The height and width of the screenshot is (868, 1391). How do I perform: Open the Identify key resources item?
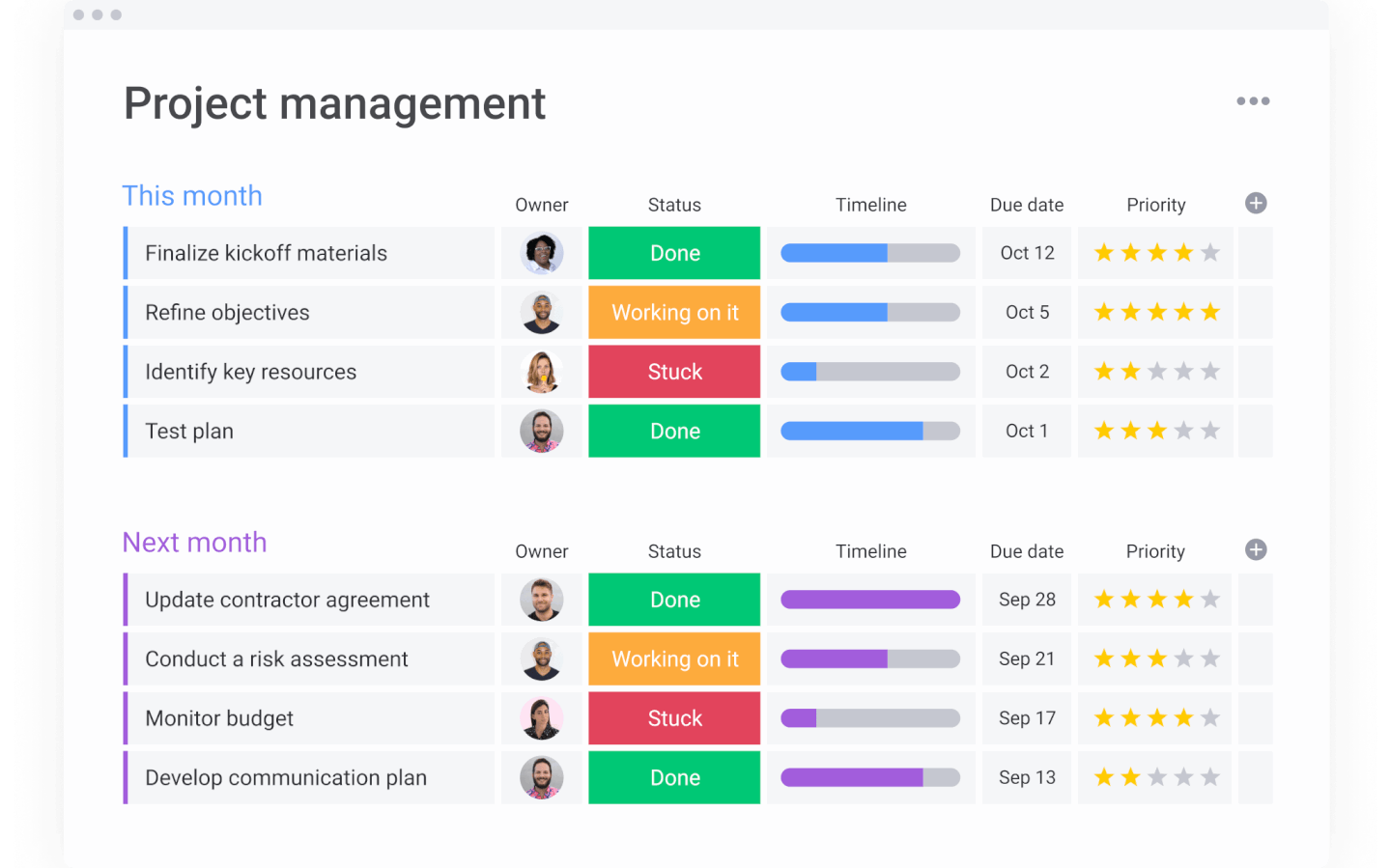(311, 372)
